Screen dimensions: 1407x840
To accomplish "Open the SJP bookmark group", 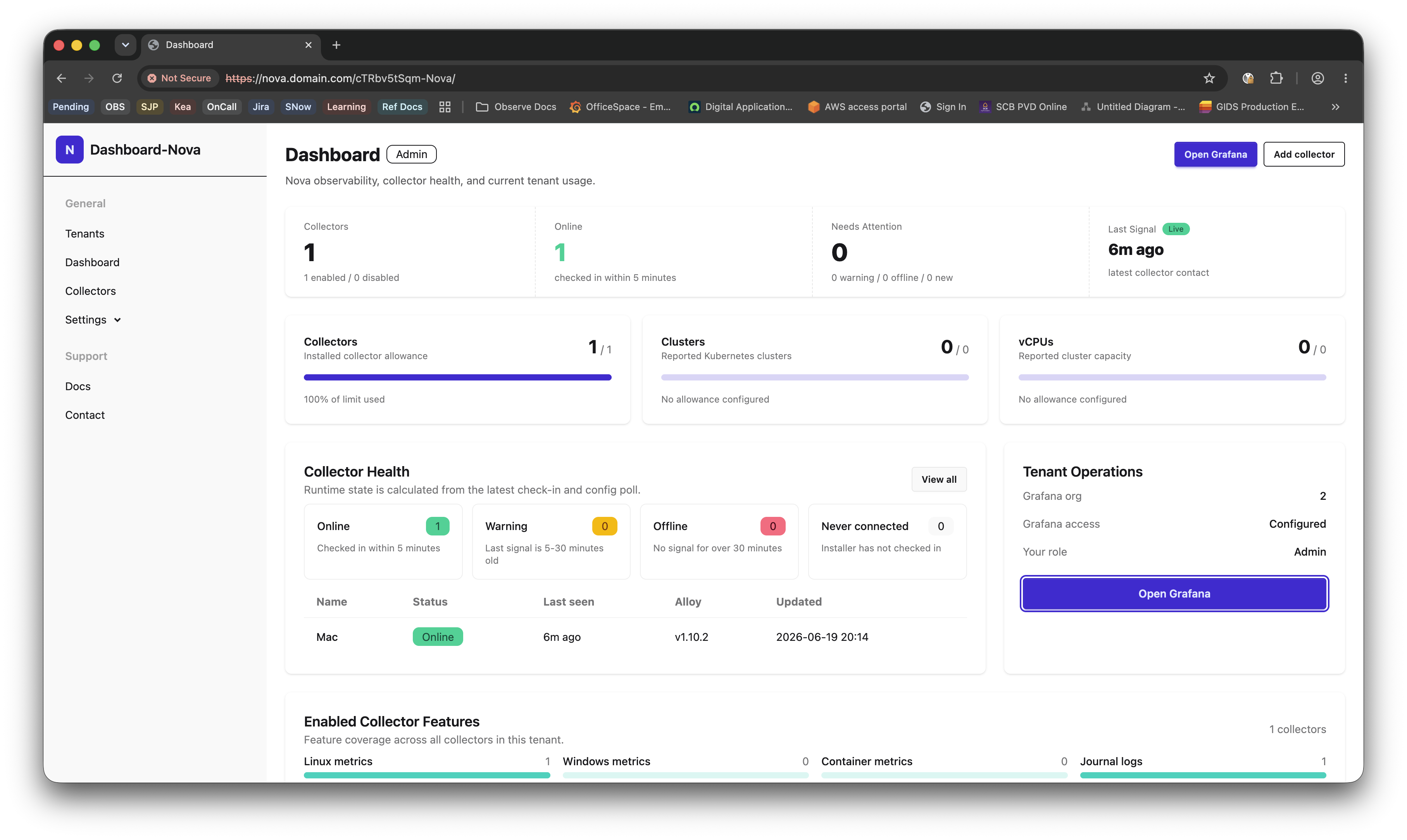I will coord(150,107).
